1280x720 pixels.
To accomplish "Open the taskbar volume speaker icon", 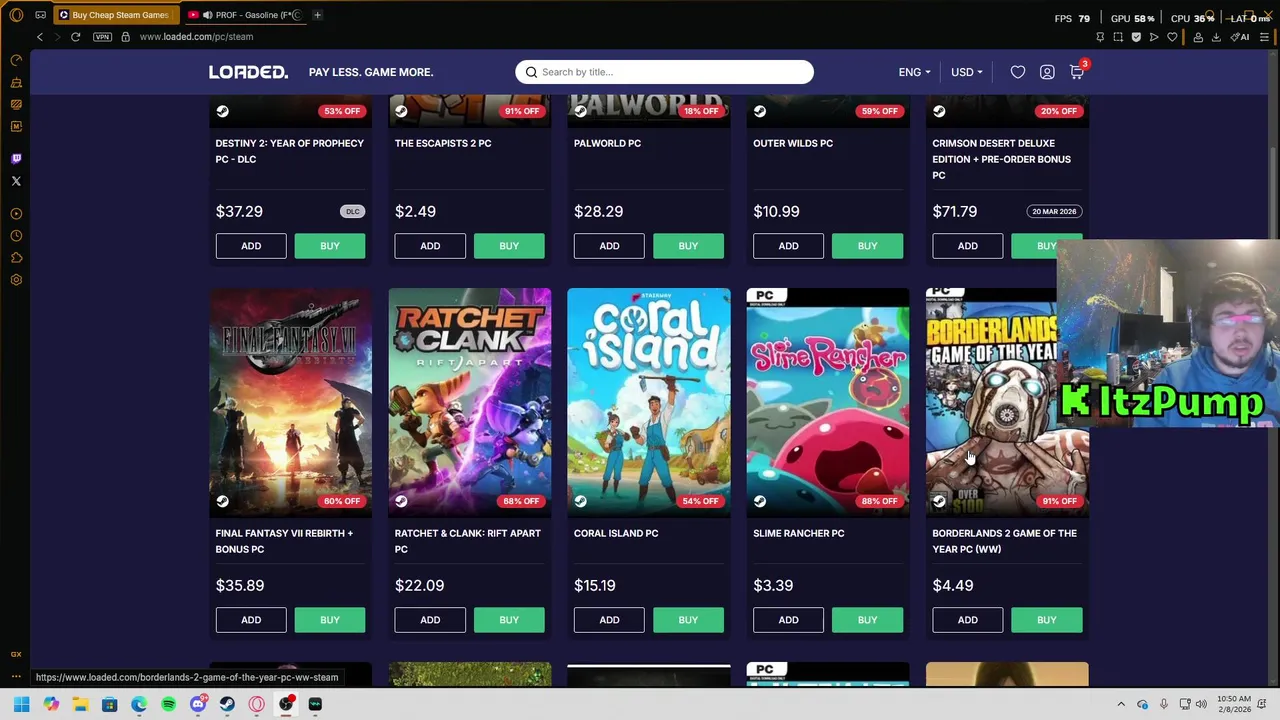I will tap(1201, 704).
